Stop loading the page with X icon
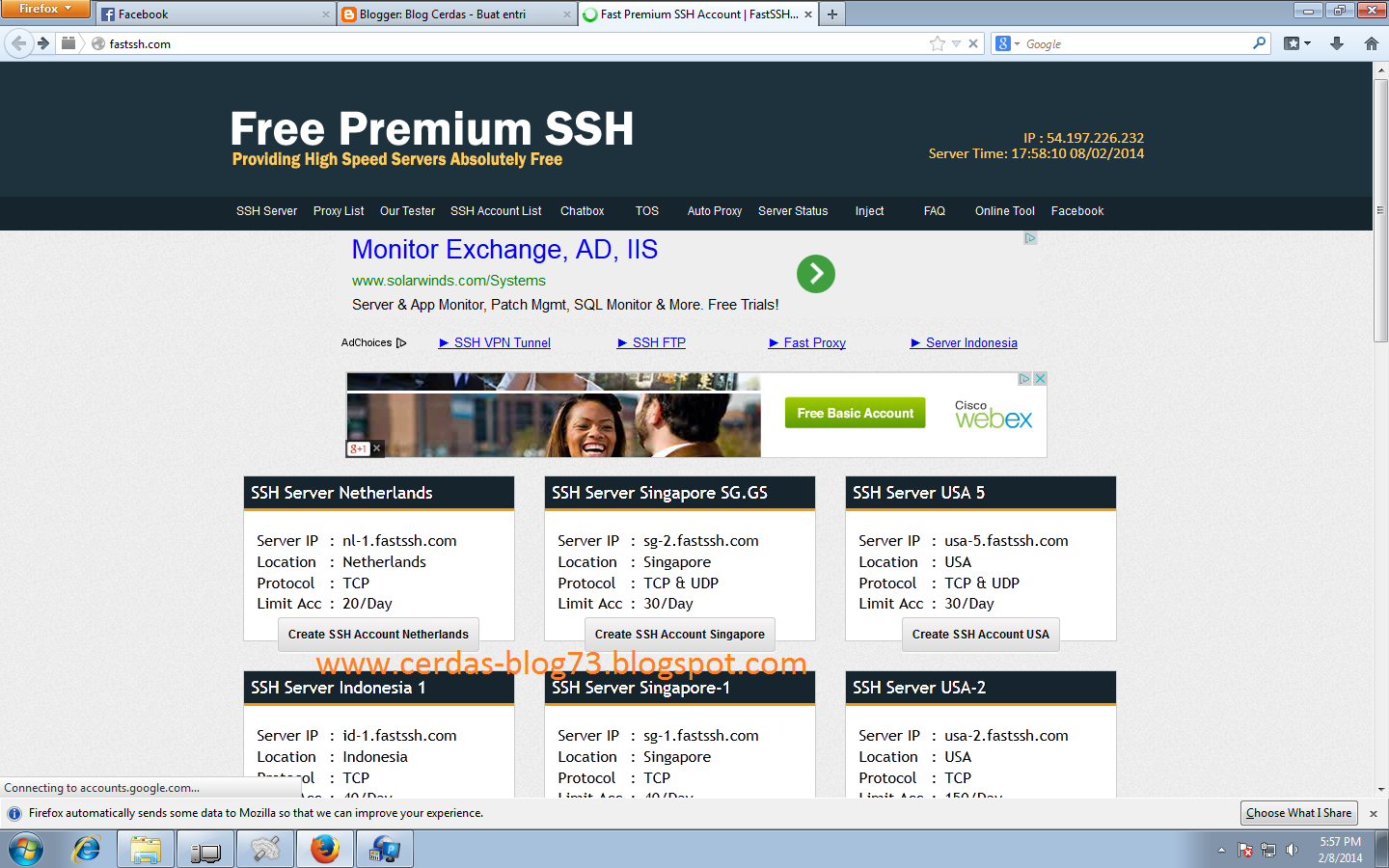 point(973,43)
